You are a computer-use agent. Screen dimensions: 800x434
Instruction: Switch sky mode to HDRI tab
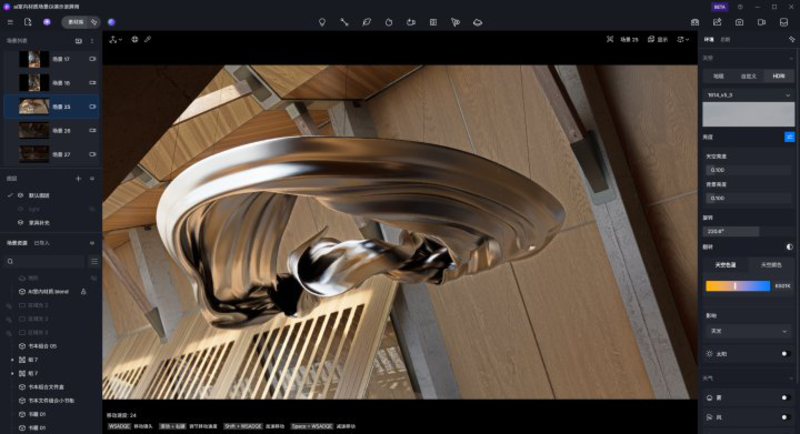click(779, 76)
